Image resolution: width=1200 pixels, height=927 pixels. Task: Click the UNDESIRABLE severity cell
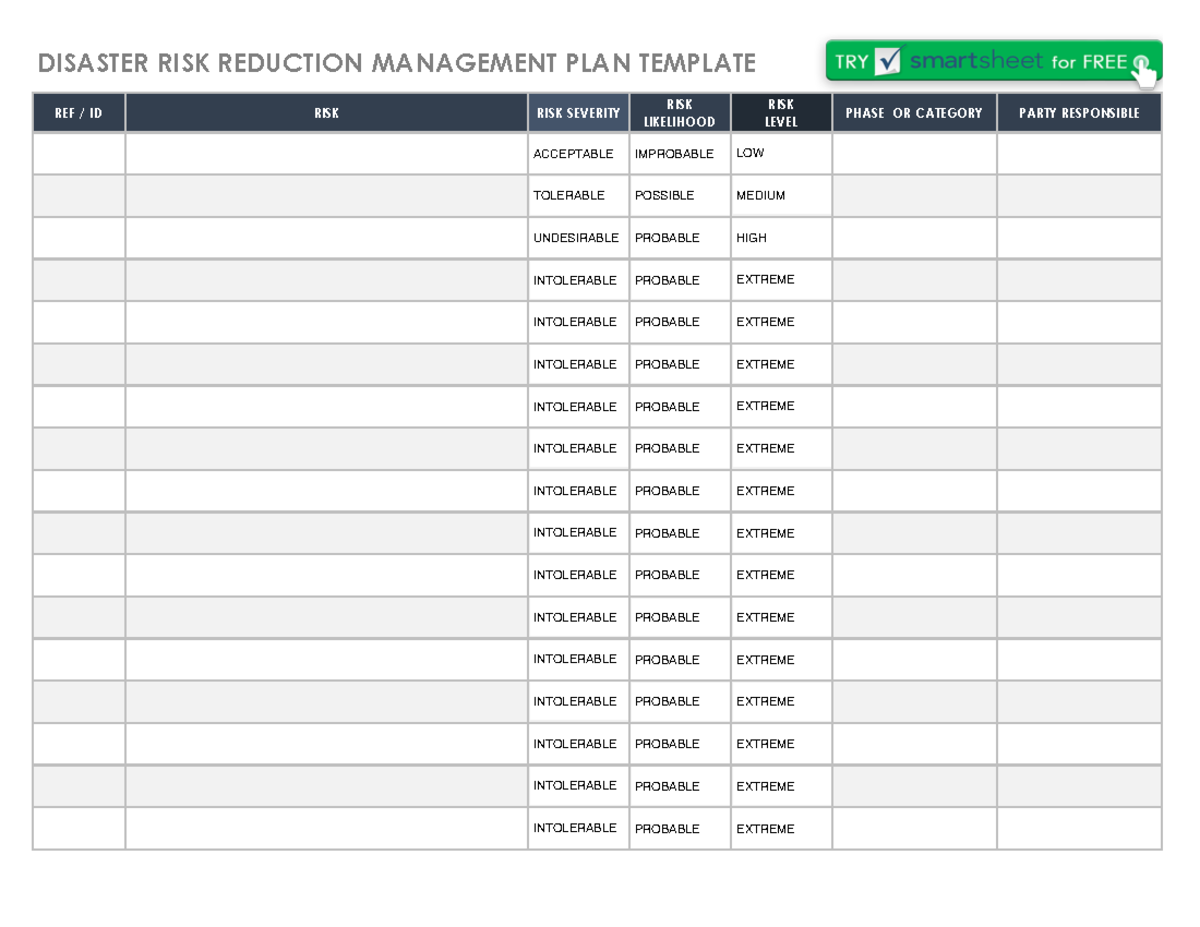point(578,238)
